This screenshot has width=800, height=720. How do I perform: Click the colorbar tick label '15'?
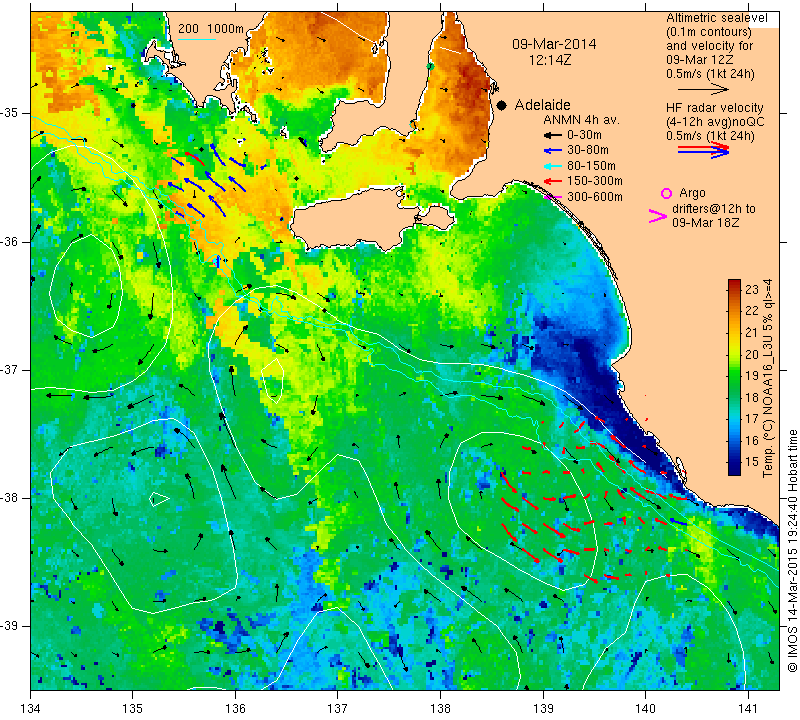click(752, 461)
